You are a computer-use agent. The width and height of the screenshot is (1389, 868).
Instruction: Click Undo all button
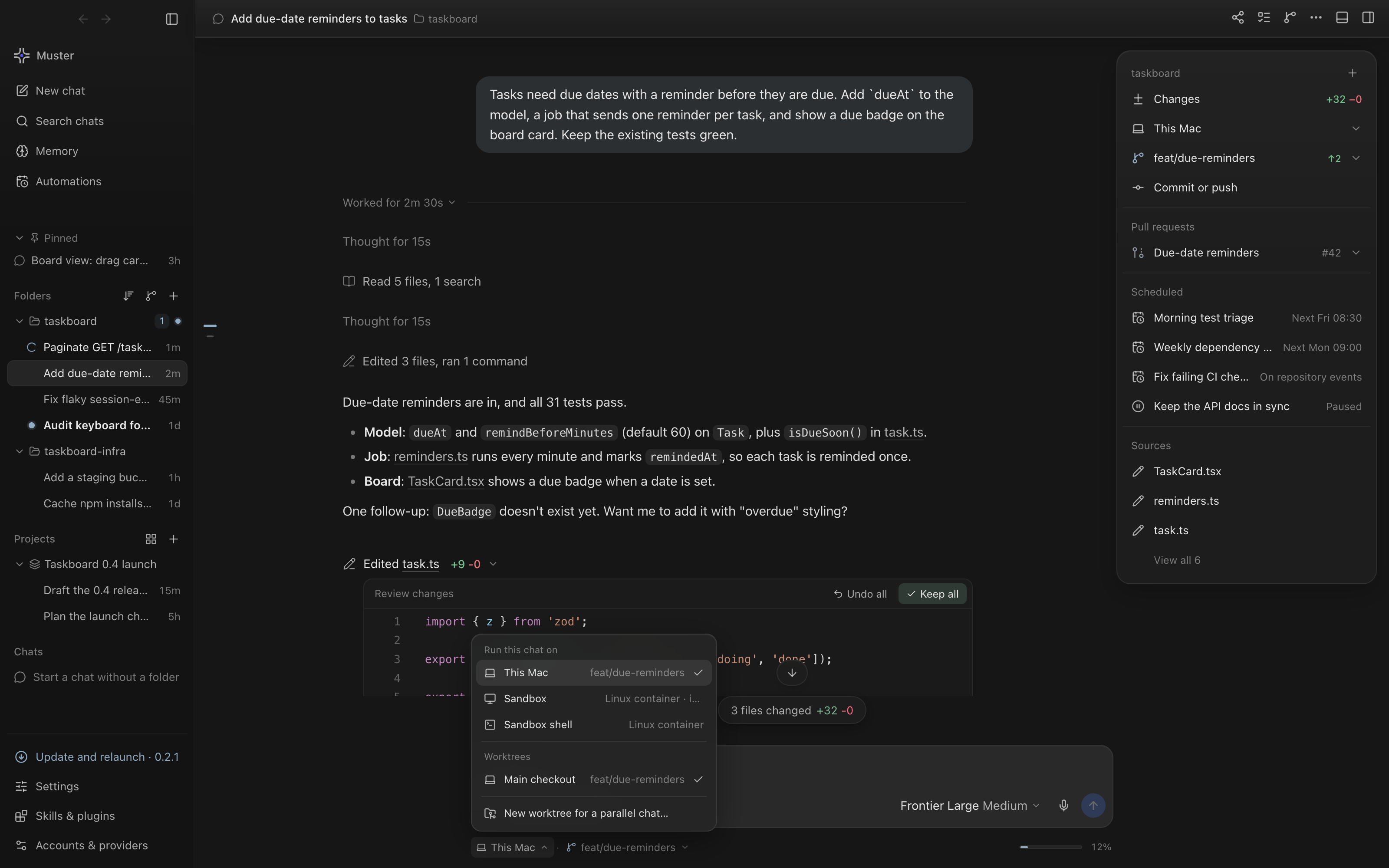860,594
